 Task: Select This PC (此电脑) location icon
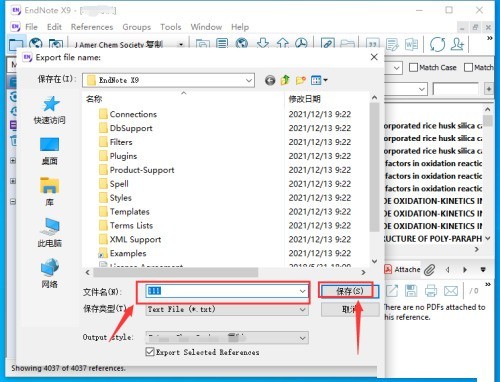point(50,226)
